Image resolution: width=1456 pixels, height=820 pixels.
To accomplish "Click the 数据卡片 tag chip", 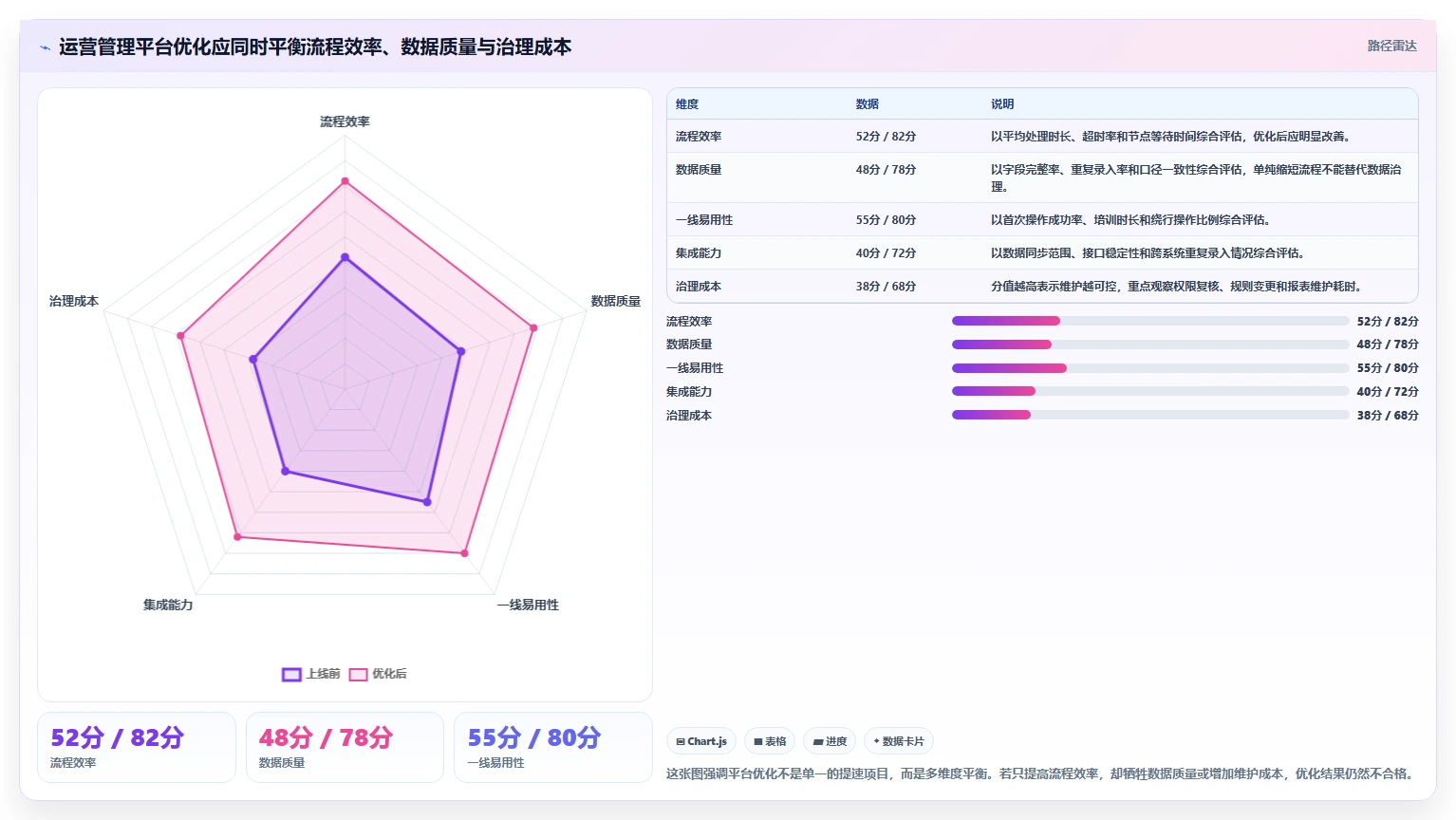I will [x=899, y=741].
